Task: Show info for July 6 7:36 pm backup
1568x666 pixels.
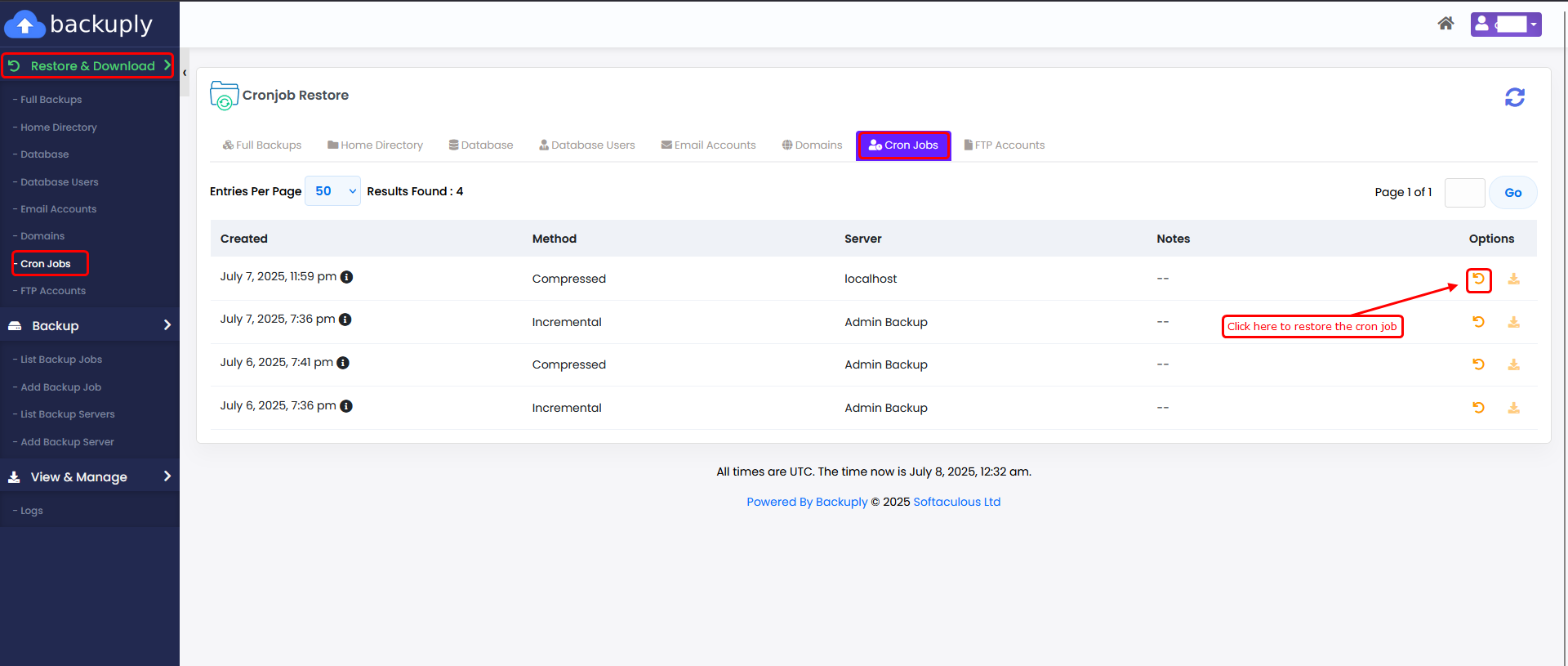Action: coord(346,406)
